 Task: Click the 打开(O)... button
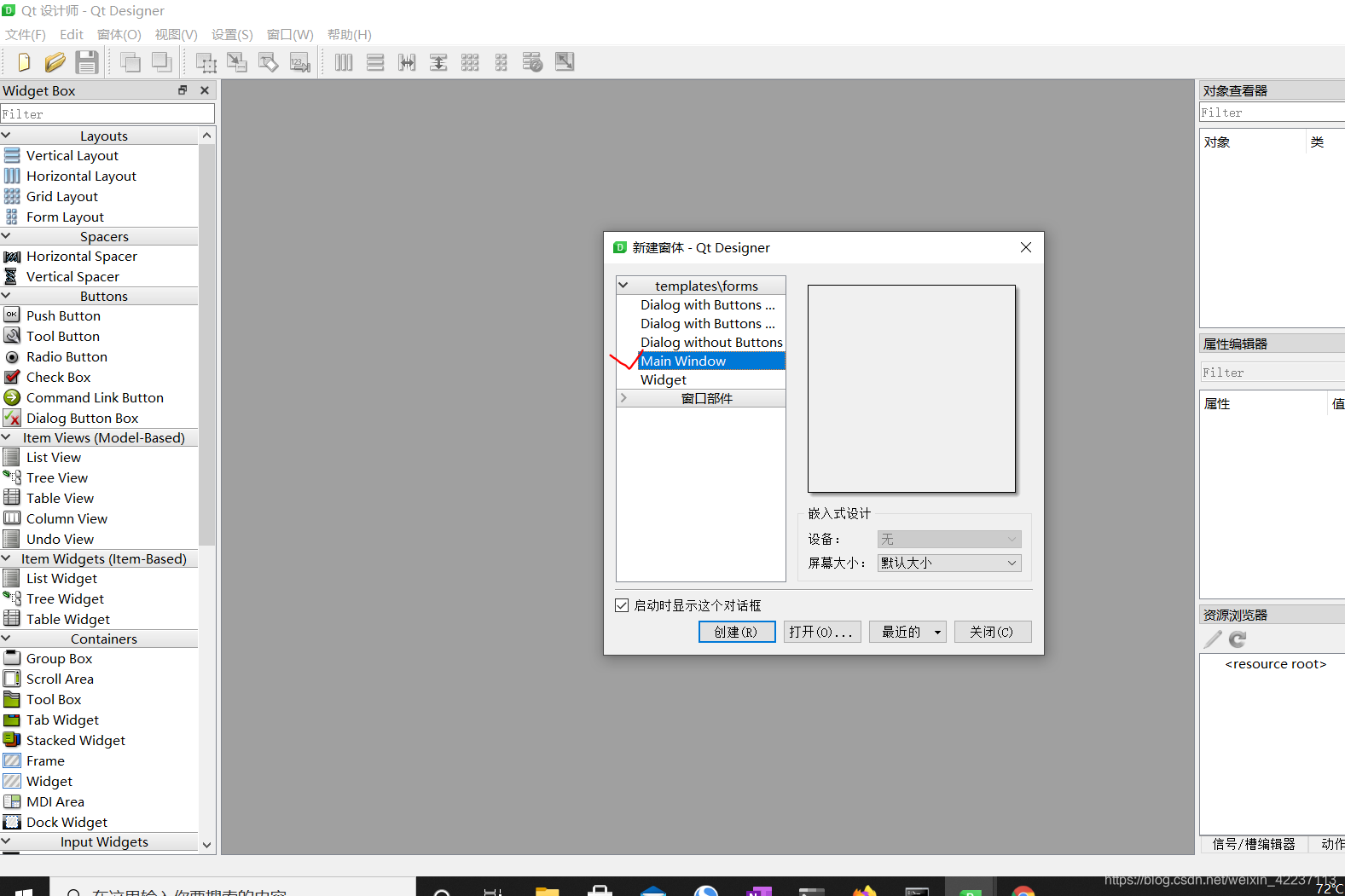(x=822, y=632)
